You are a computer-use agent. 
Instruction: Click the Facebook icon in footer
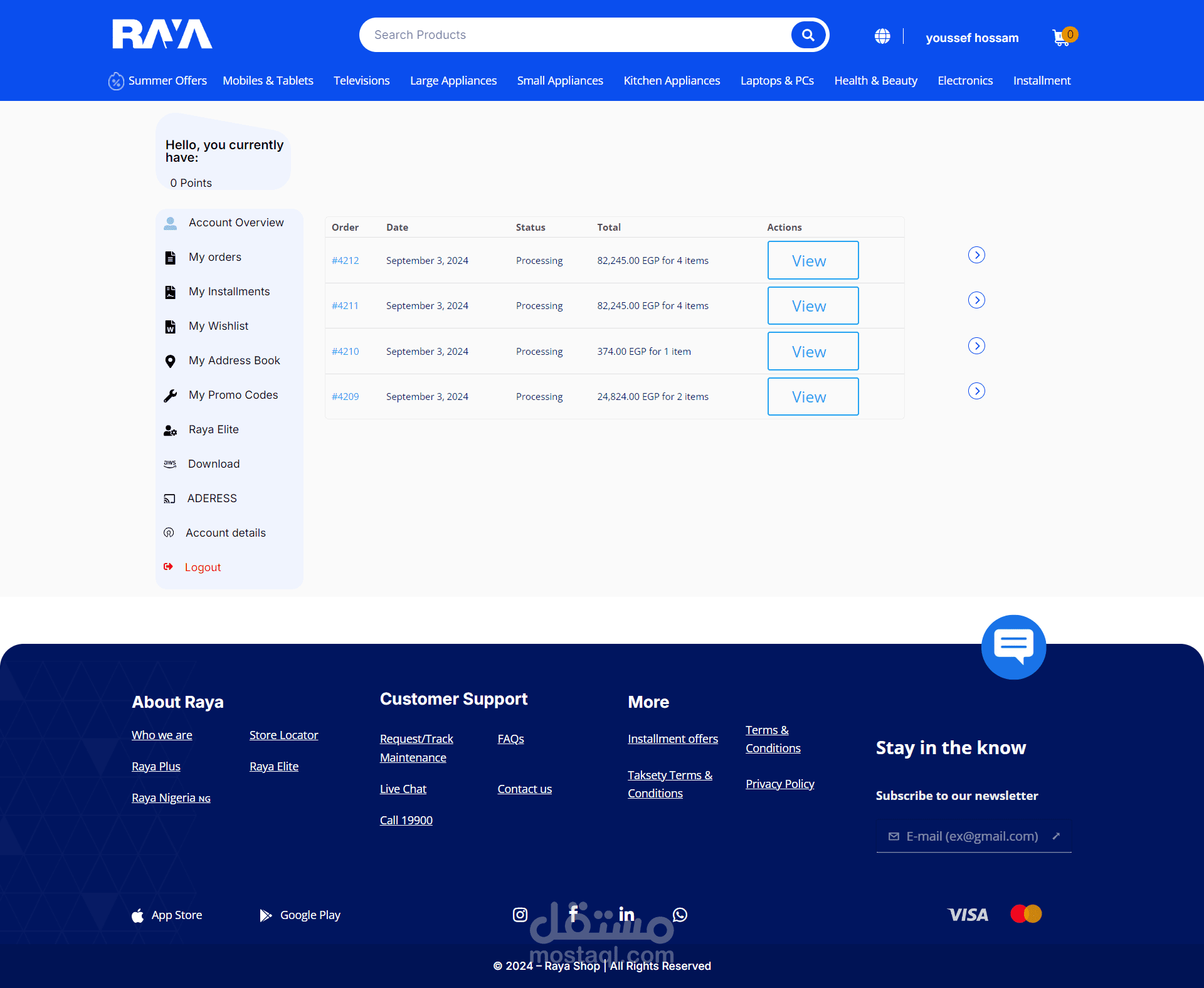(573, 914)
